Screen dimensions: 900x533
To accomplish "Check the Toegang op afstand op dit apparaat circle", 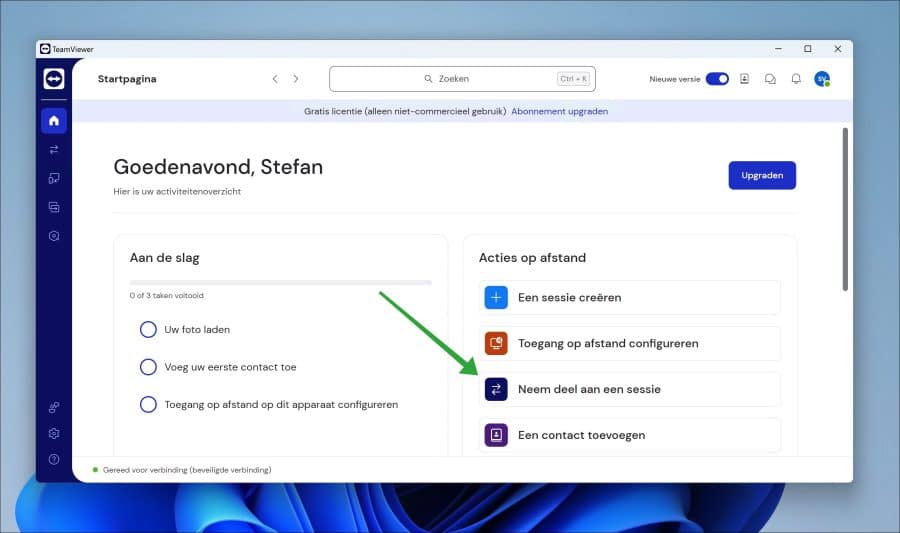I will (x=148, y=404).
